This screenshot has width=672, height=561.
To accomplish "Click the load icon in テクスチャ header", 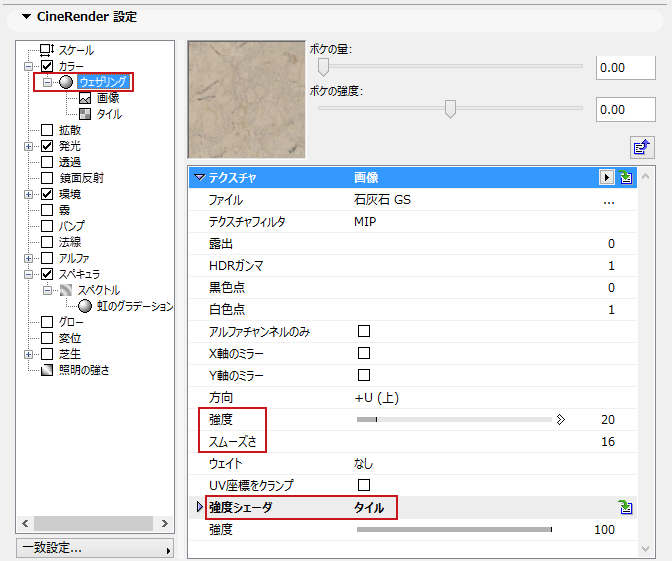I will coord(626,177).
